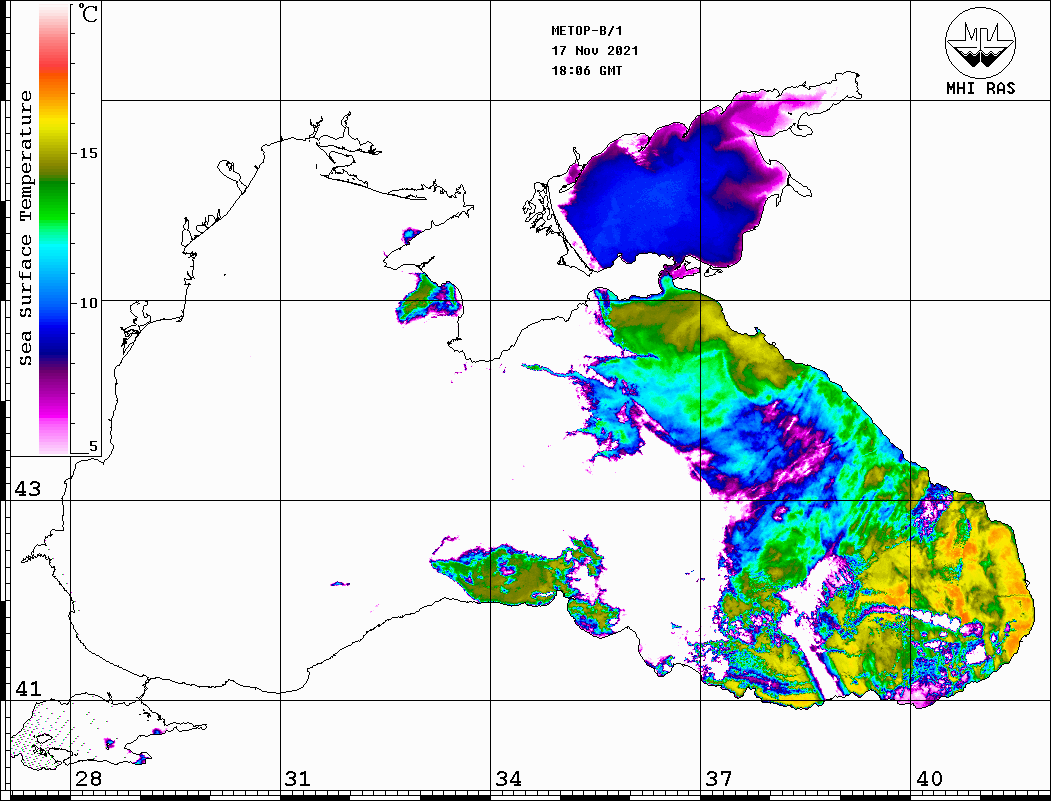This screenshot has width=1051, height=801.
Task: Click the '5' tick on color scale
Action: point(93,446)
